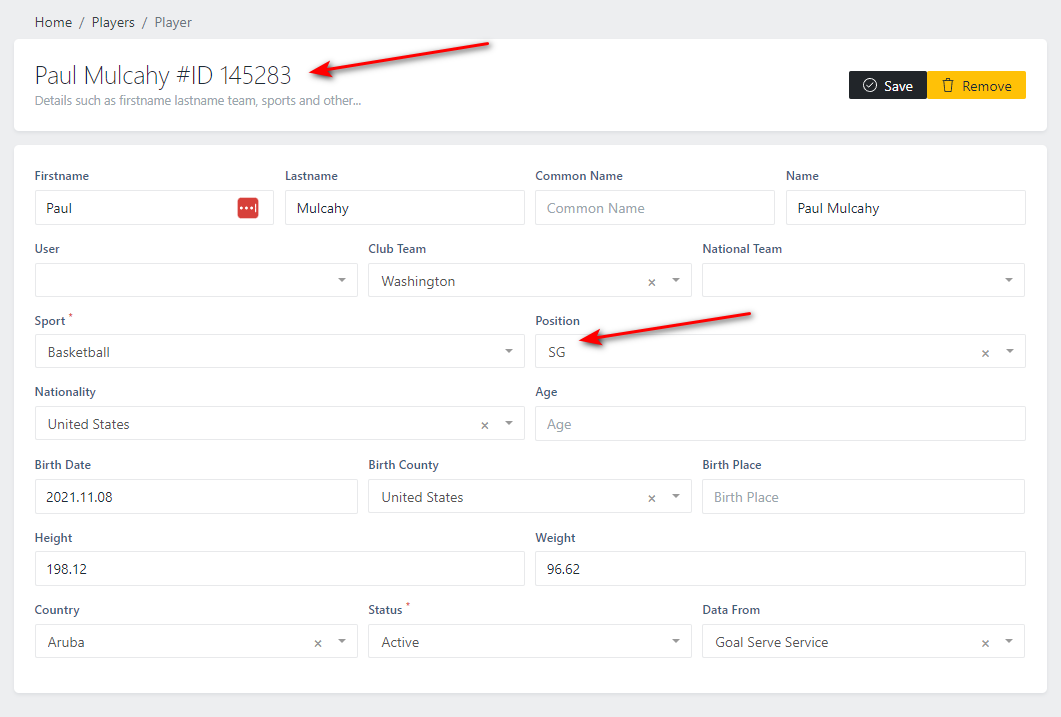Viewport: 1061px width, 717px height.
Task: Expand the Country dropdown arrow
Action: 342,641
